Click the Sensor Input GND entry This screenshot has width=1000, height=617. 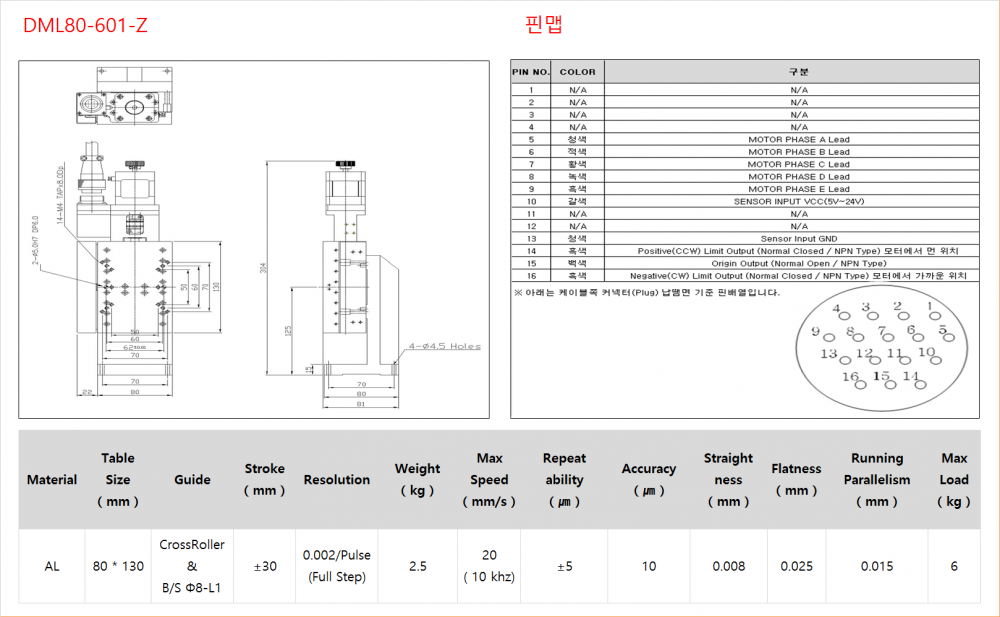[798, 238]
